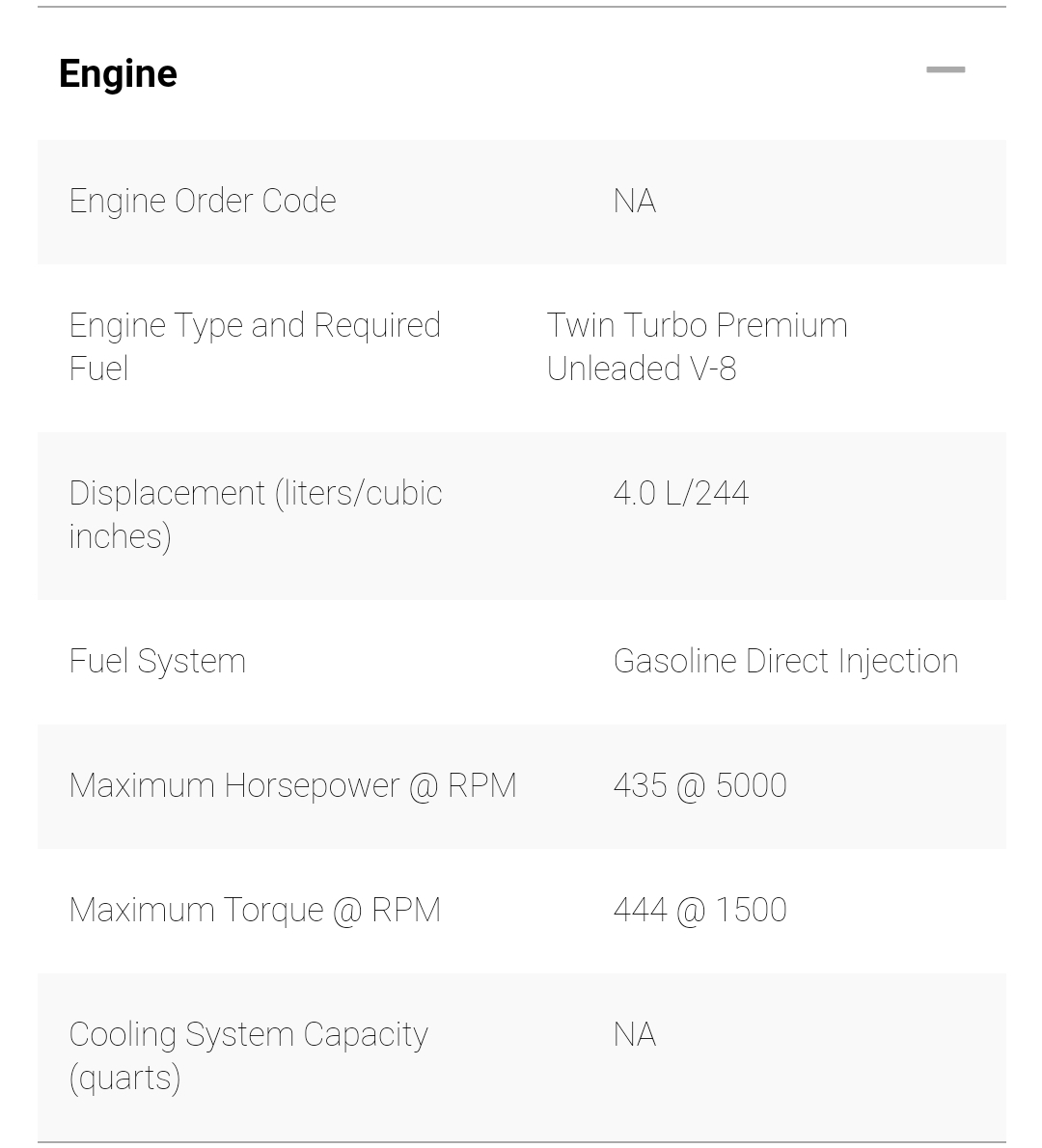This screenshot has height=1148, width=1042.
Task: Click the 435 @ 5000 horsepower value
Action: [699, 785]
